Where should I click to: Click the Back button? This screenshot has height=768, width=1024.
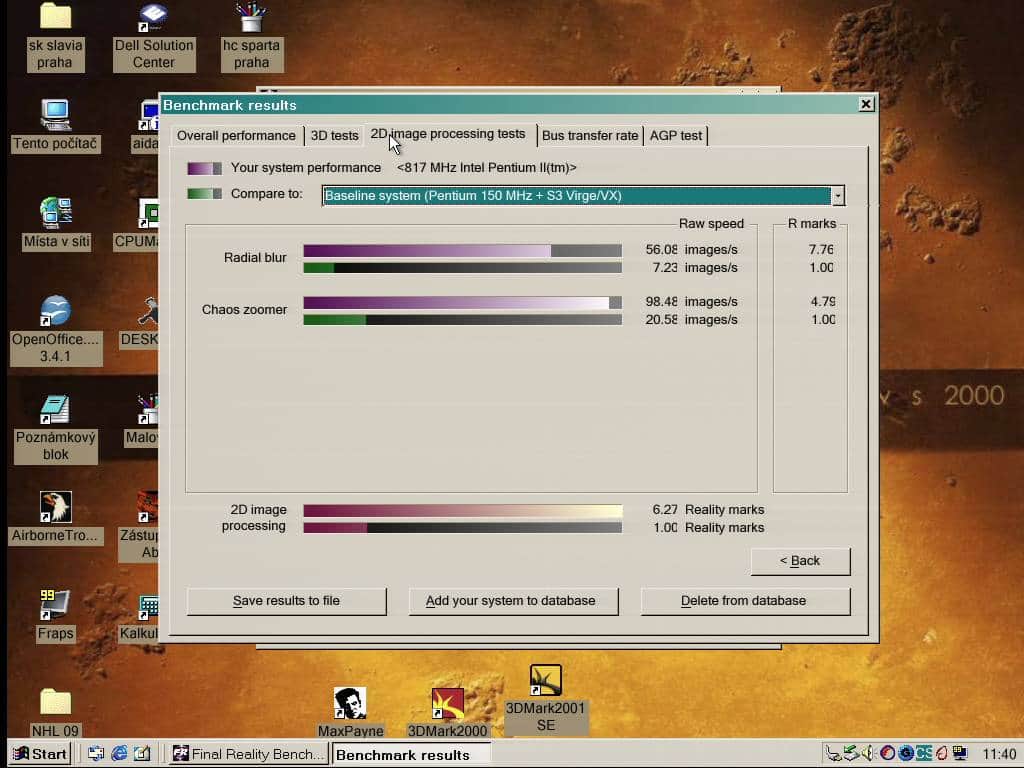[x=800, y=561]
